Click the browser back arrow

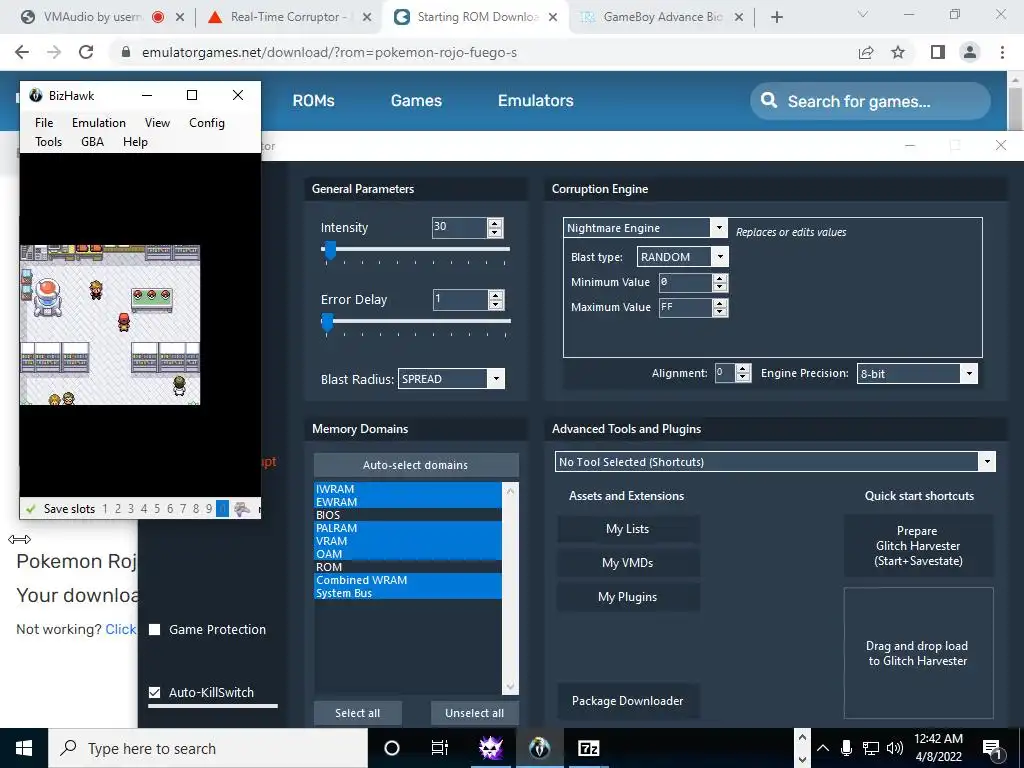click(x=22, y=52)
